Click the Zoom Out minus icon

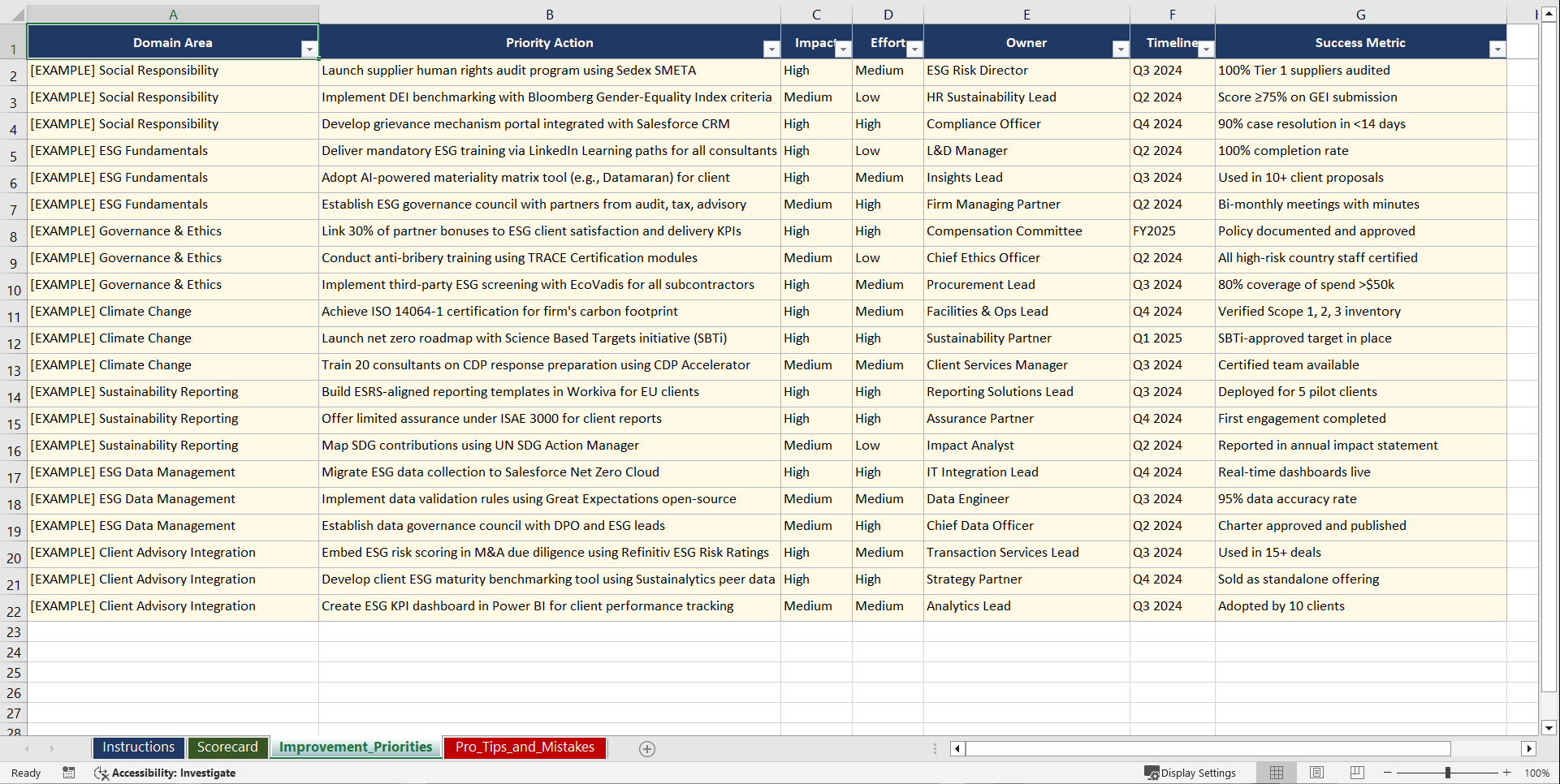(x=1387, y=773)
